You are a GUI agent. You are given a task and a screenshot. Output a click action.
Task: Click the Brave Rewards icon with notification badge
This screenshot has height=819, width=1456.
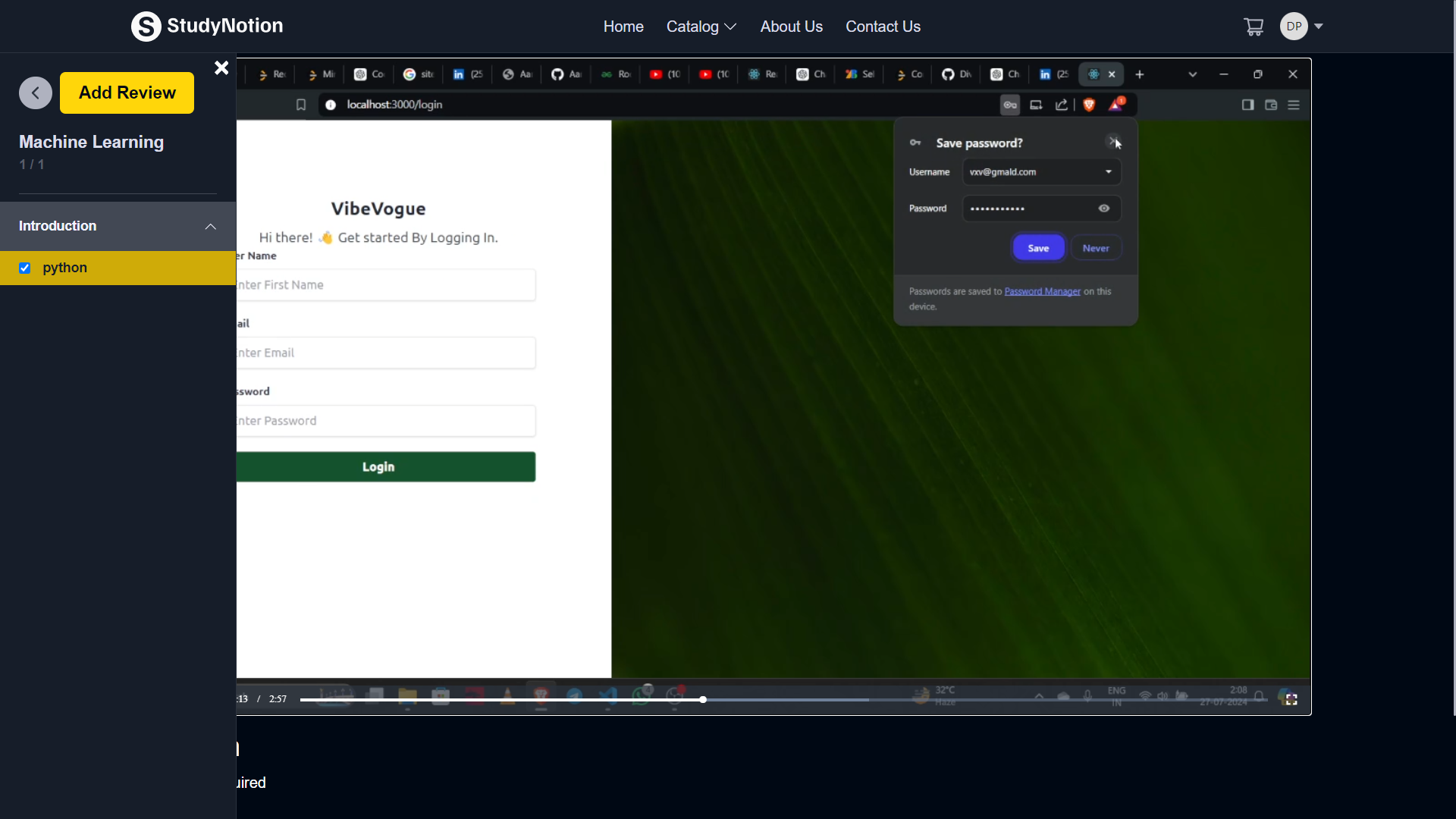pos(1116,105)
